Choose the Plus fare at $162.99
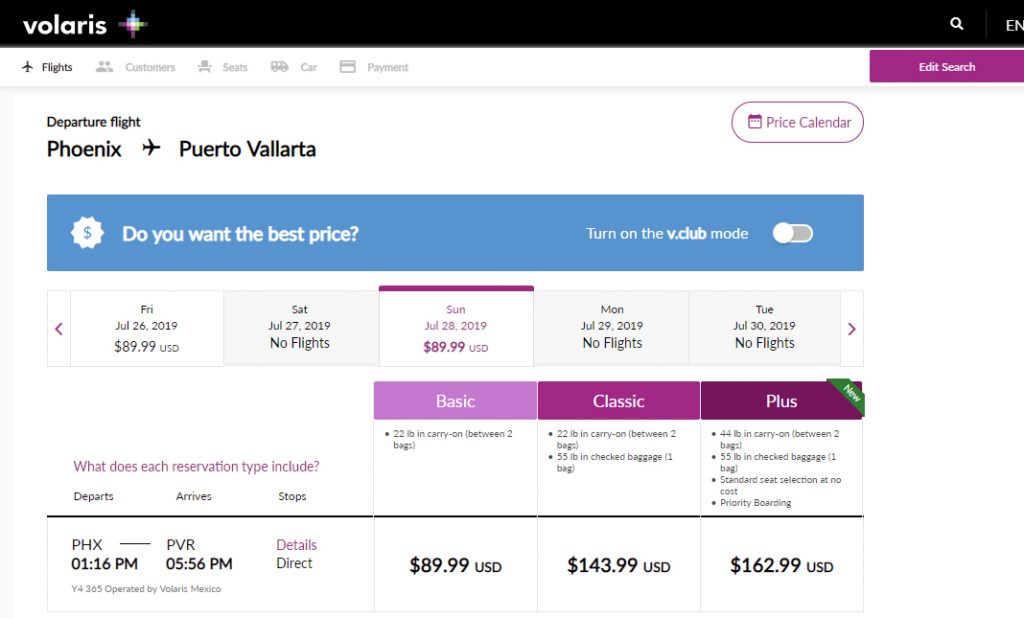 click(781, 565)
